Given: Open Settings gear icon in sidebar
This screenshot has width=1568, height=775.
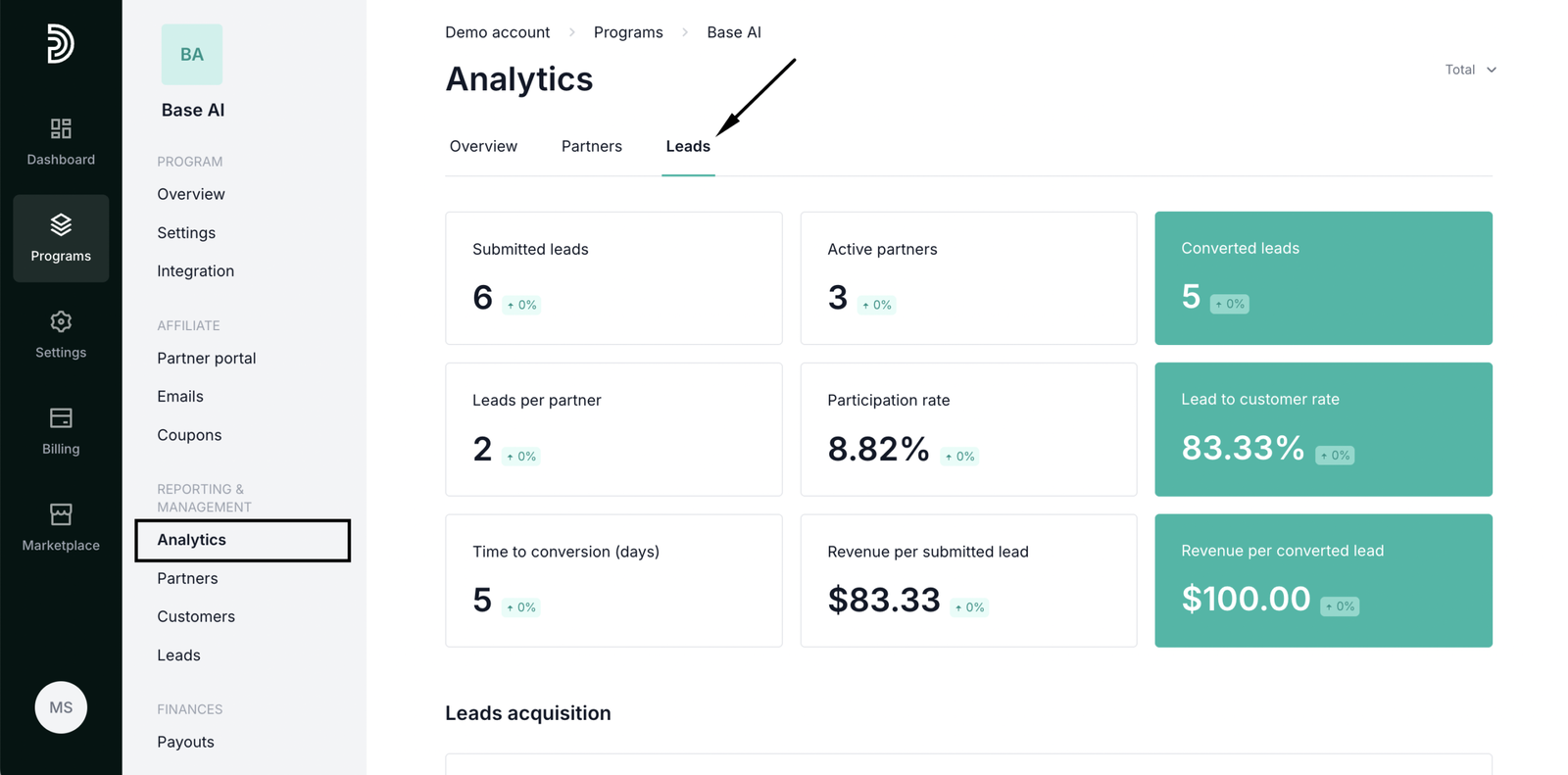Looking at the screenshot, I should [61, 322].
